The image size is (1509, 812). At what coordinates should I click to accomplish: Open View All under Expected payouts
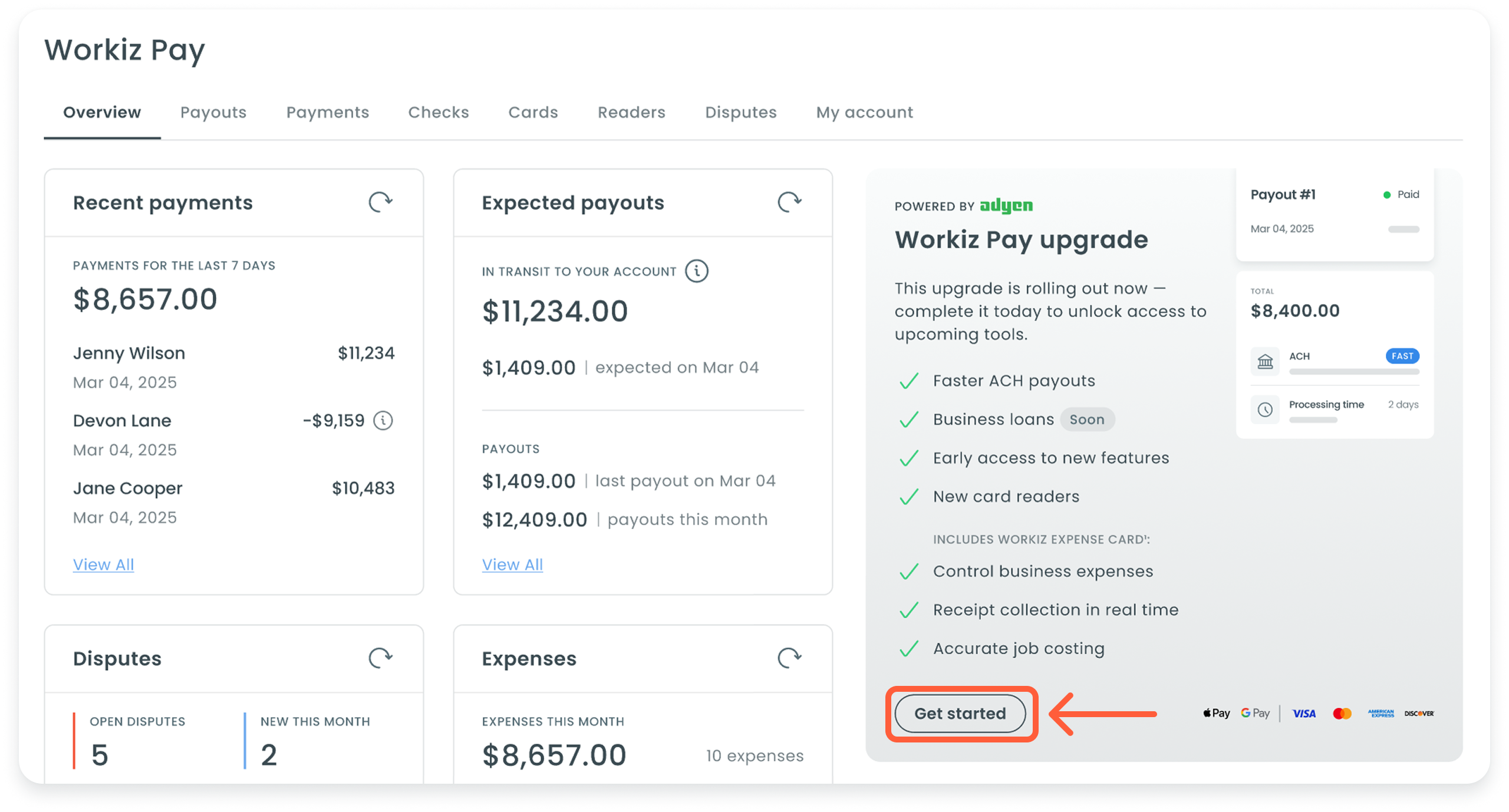click(x=512, y=564)
